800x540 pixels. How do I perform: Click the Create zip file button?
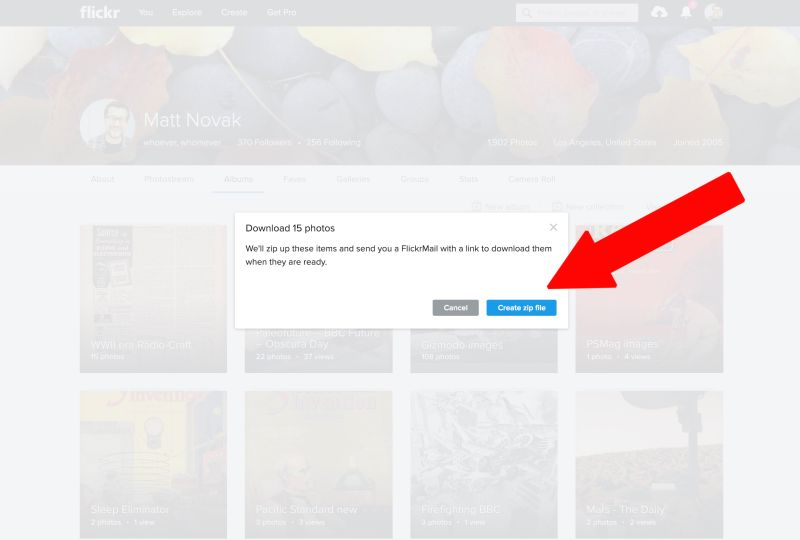(x=521, y=308)
